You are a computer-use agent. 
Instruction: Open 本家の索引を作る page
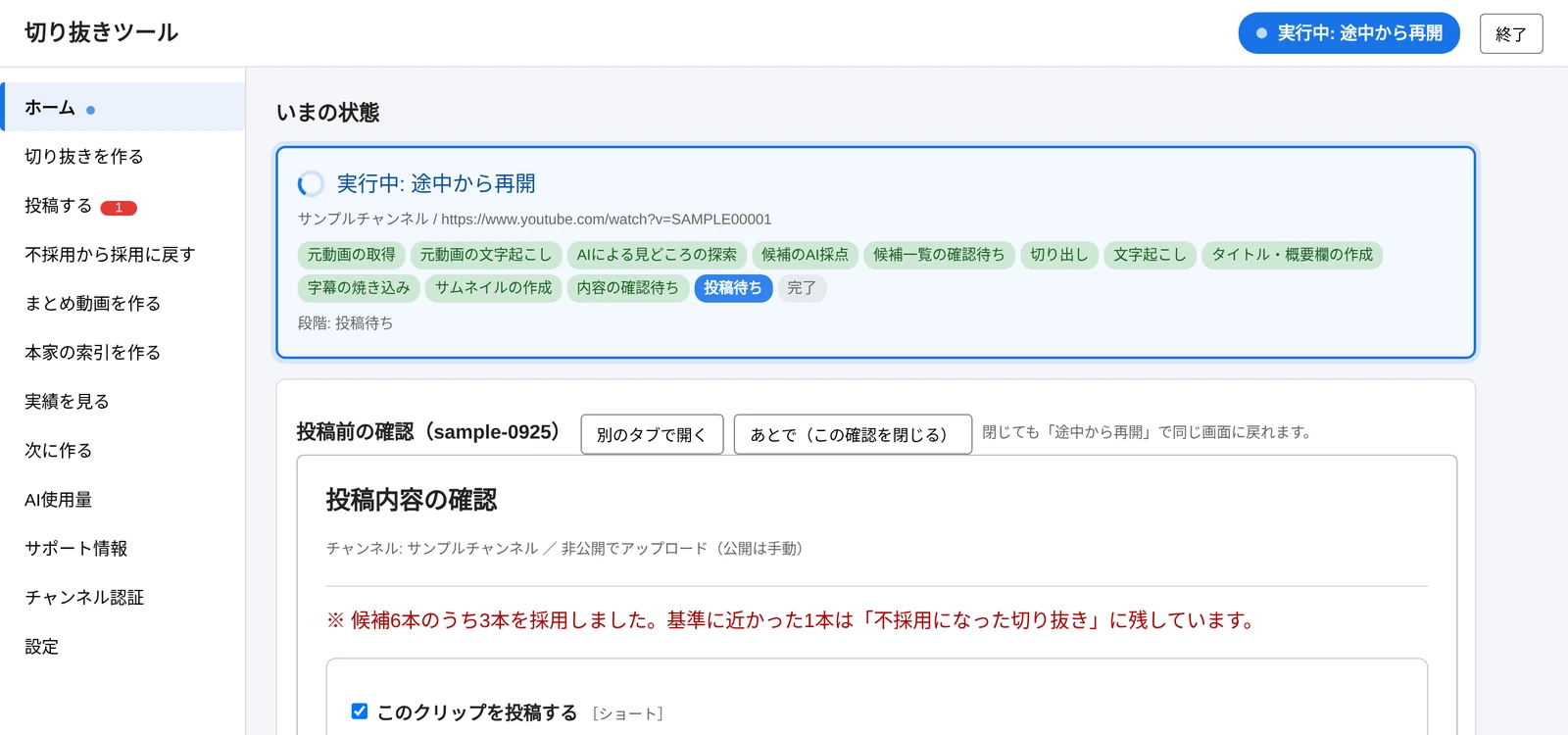click(x=122, y=352)
